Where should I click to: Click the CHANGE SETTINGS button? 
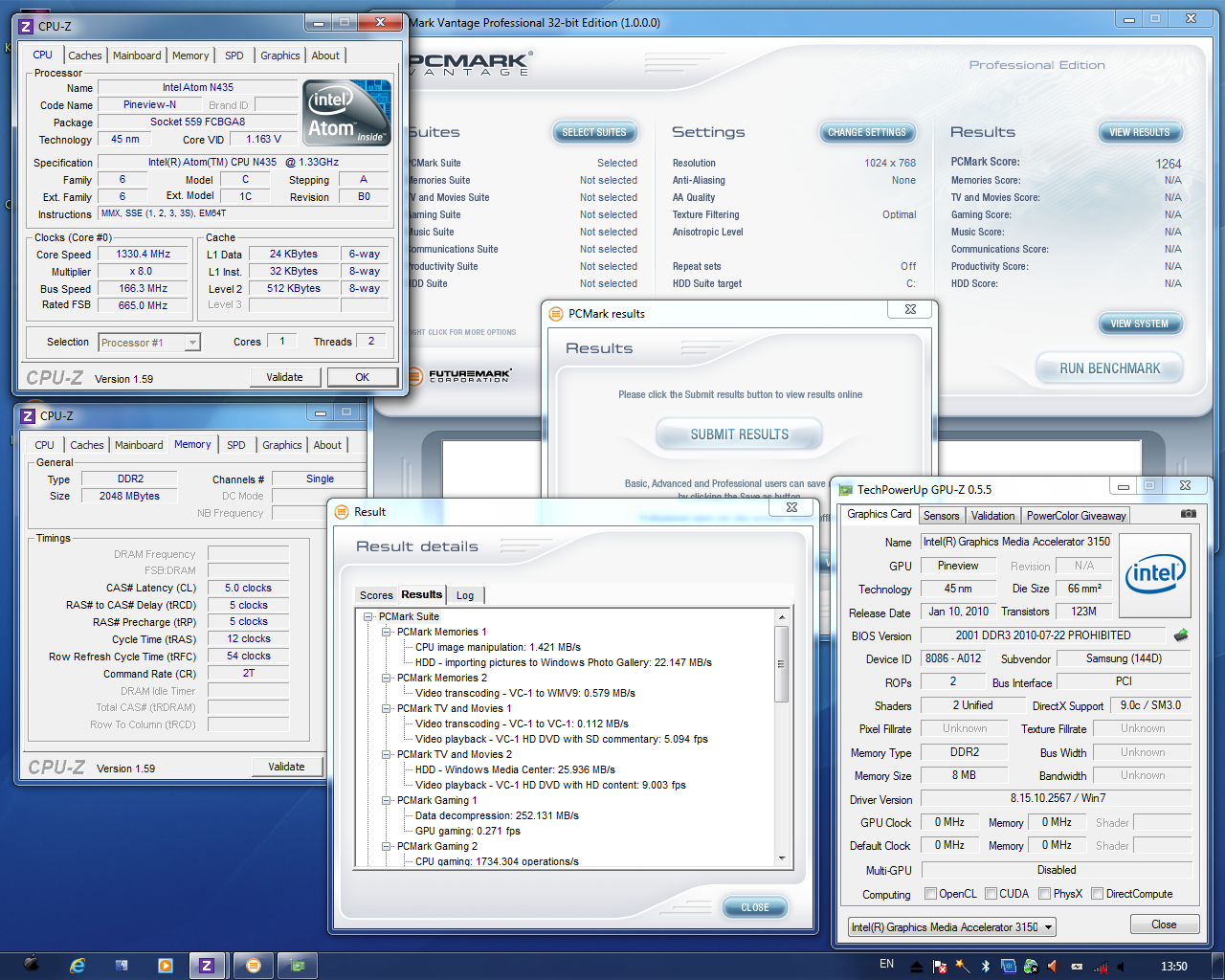coord(867,132)
